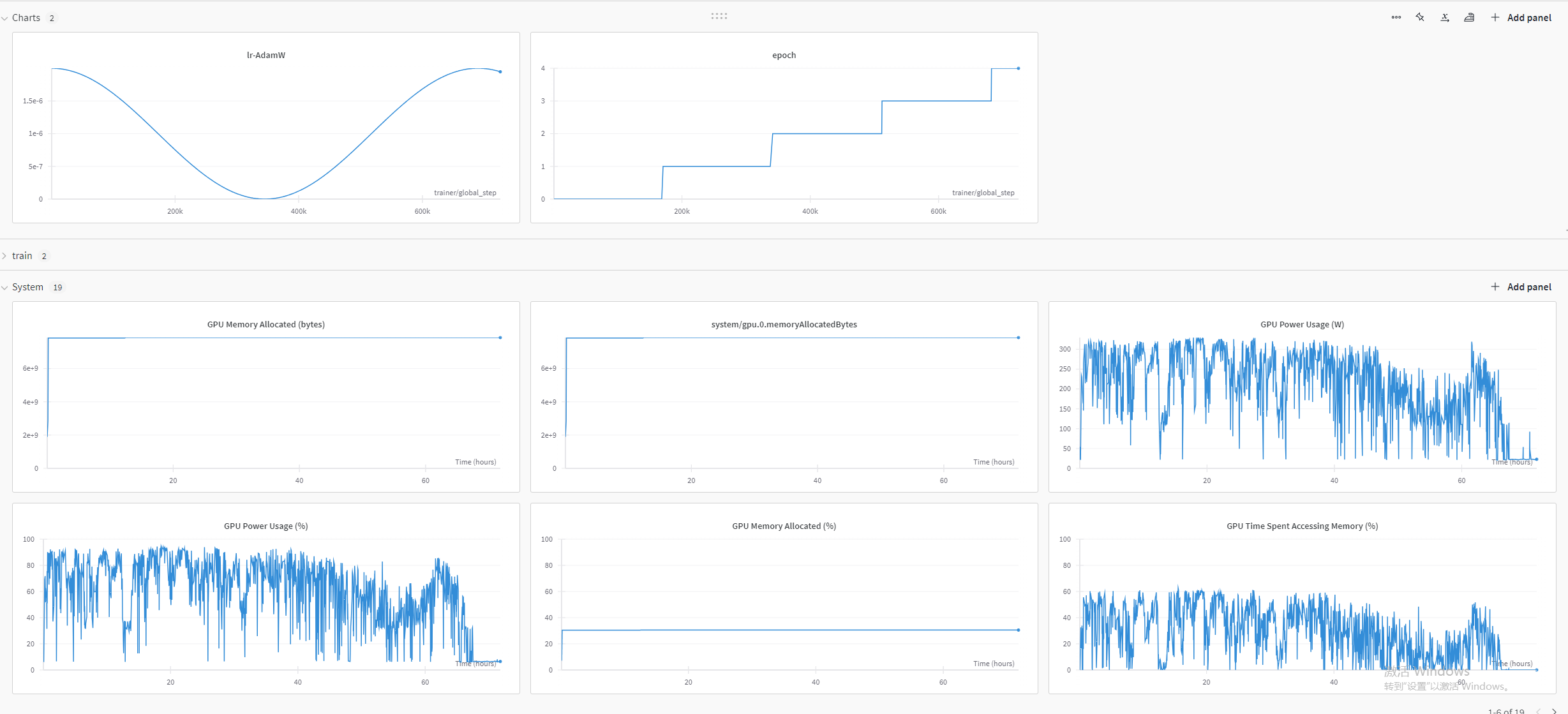
Task: Click the 'epoch' chart title
Action: [784, 56]
